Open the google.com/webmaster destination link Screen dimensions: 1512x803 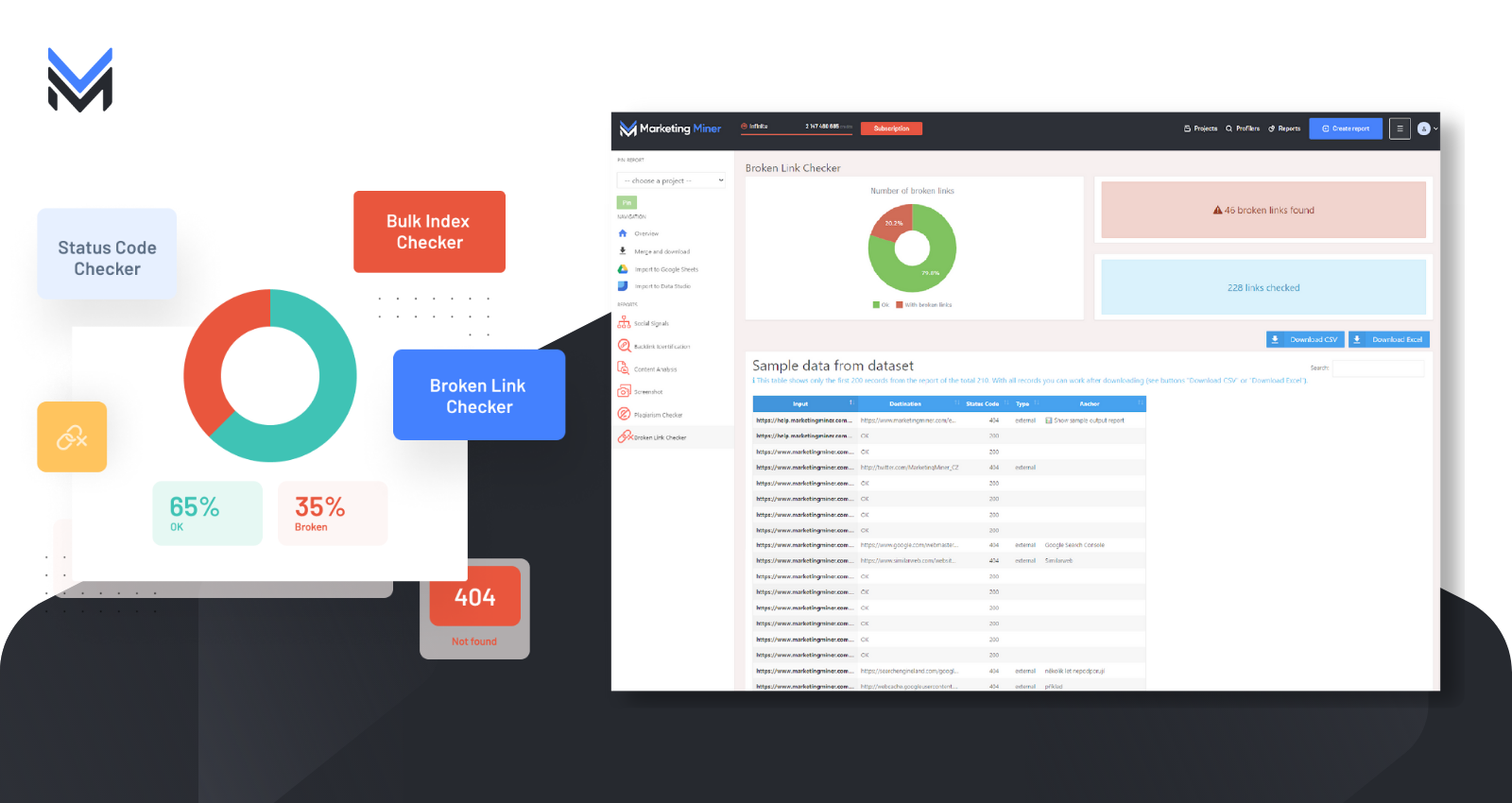(909, 545)
